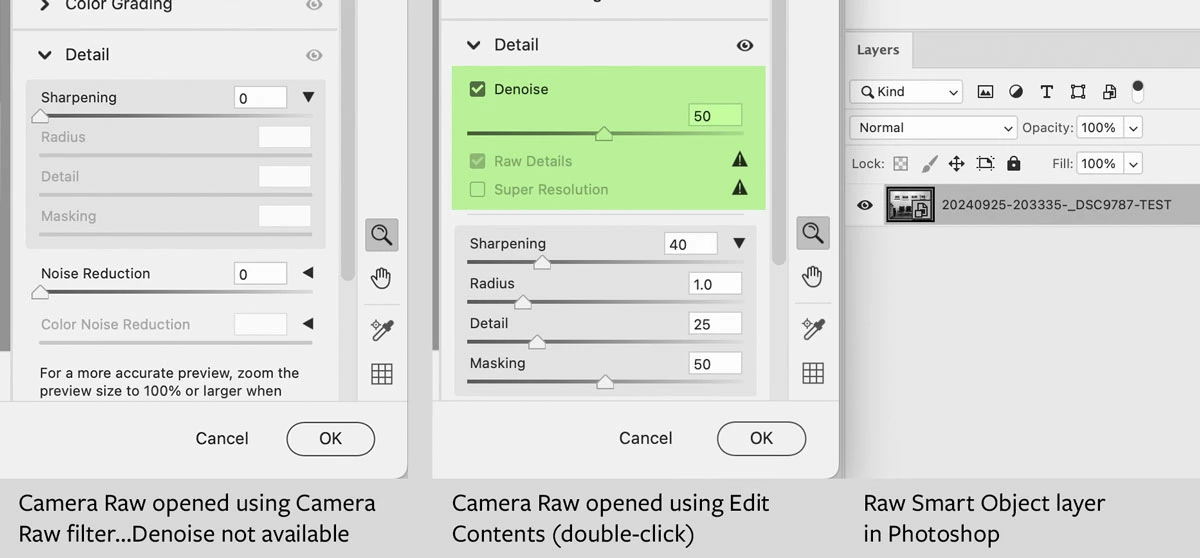Click Sharpening slider handle in middle panel
This screenshot has height=558, width=1200.
coord(542,262)
